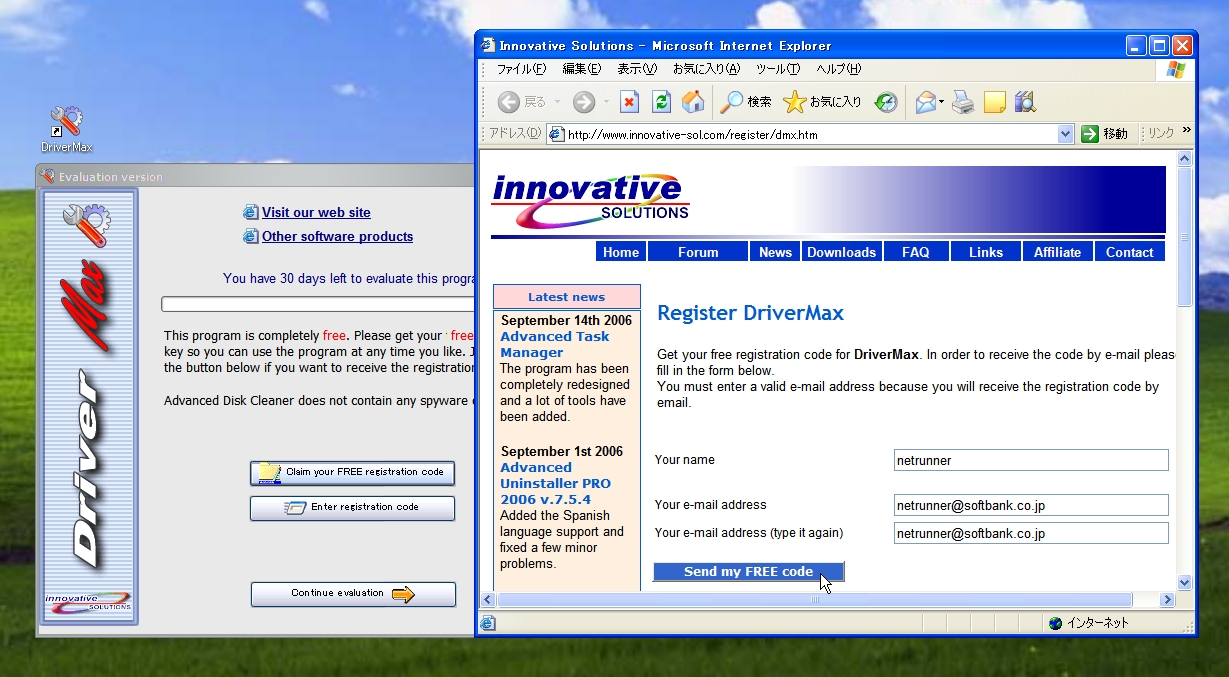Open the address bar dropdown list

[1065, 134]
